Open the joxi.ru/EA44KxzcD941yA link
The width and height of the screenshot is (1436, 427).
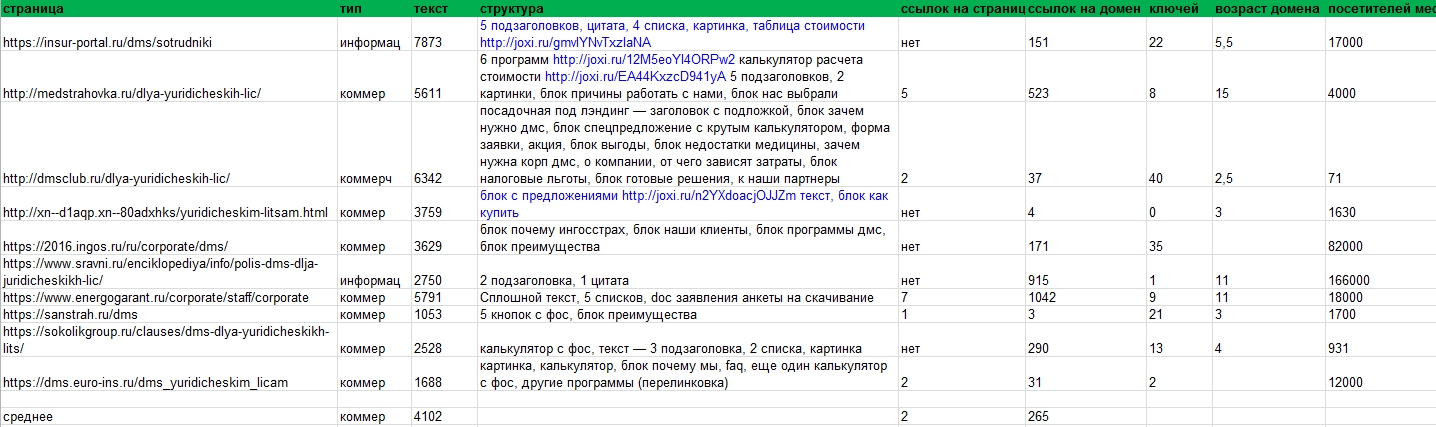click(636, 77)
